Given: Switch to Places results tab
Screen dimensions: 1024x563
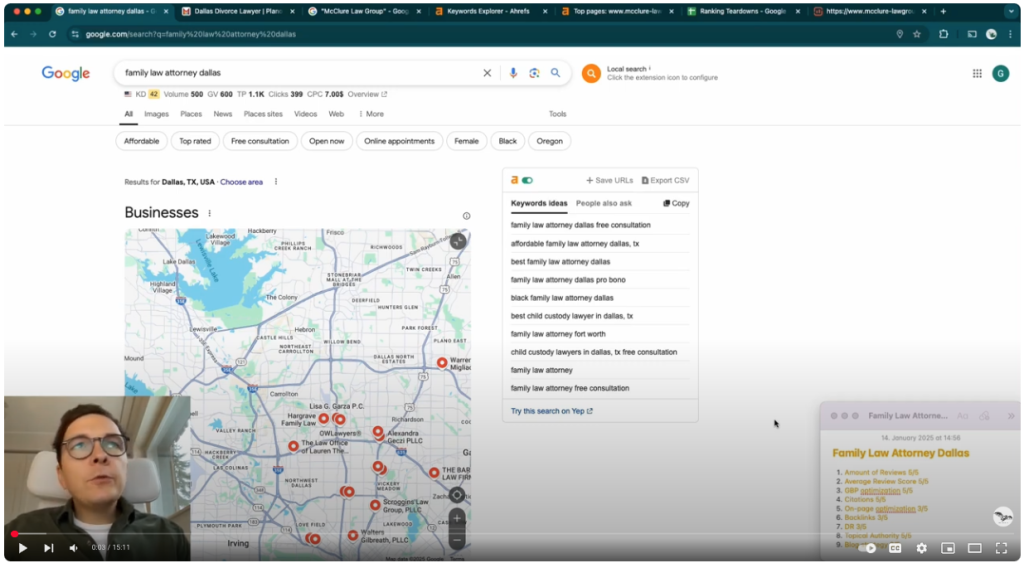Looking at the screenshot, I should tap(191, 114).
